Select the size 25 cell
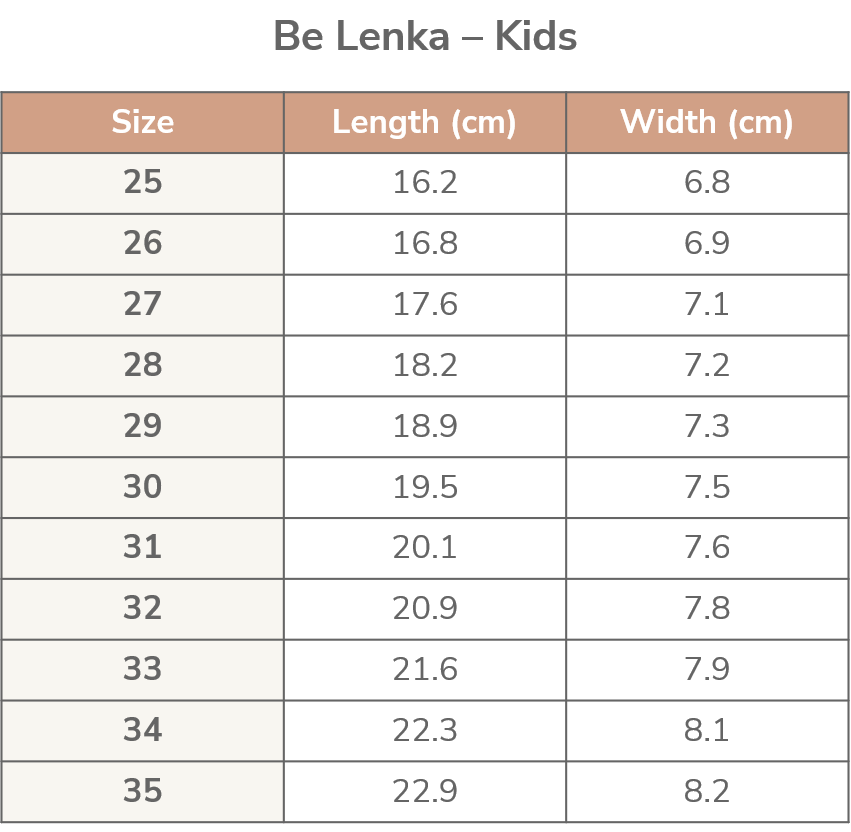851x832 pixels. [142, 183]
